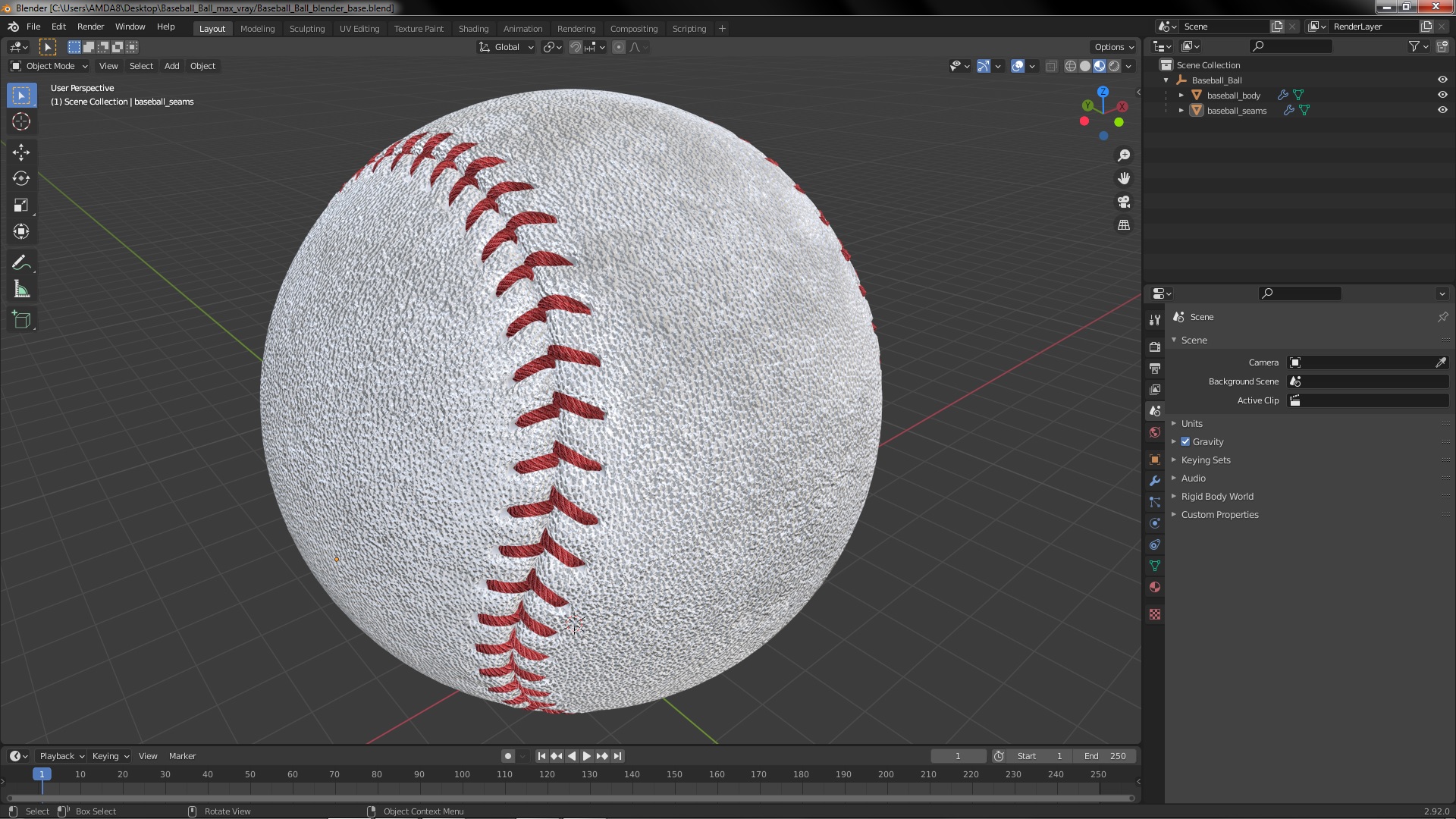The height and width of the screenshot is (819, 1456).
Task: Toggle camera view in viewport
Action: (1124, 202)
